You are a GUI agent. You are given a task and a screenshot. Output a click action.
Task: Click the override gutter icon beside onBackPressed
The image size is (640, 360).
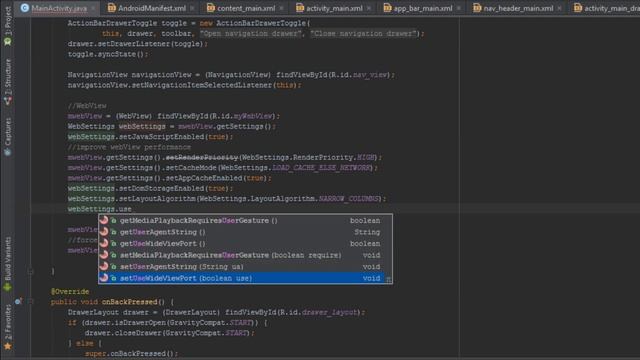pos(18,302)
